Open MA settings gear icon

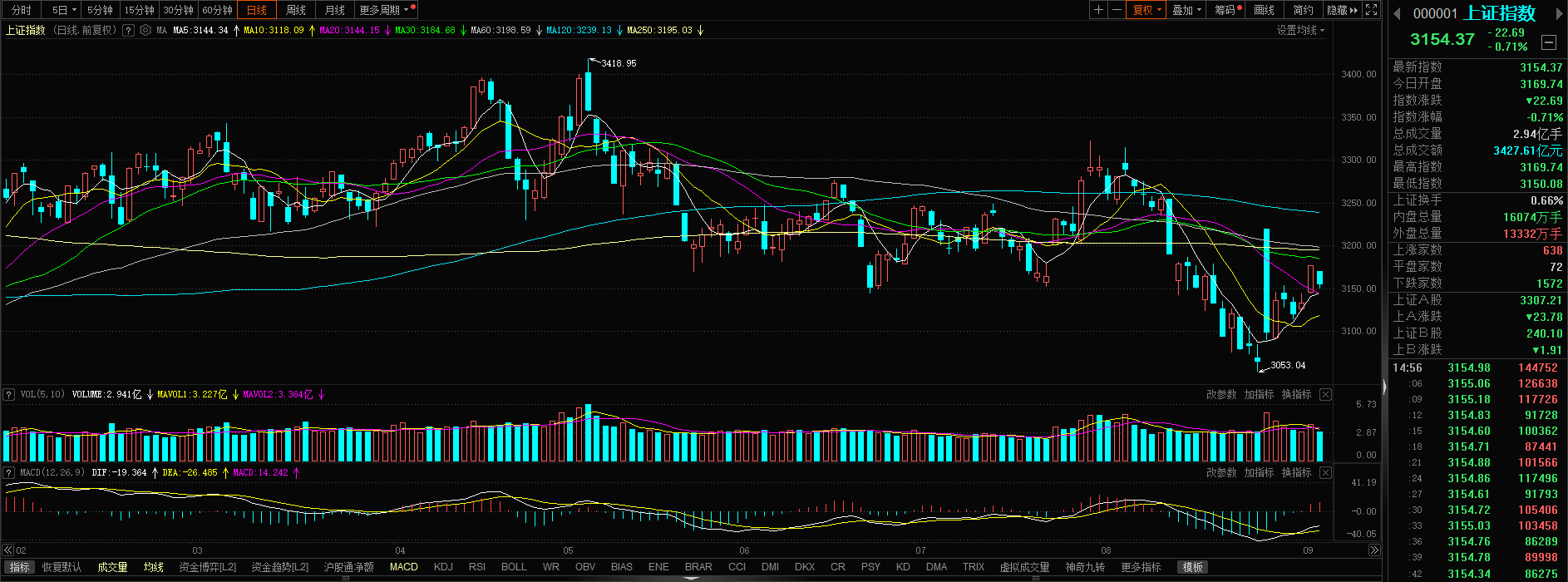(145, 30)
